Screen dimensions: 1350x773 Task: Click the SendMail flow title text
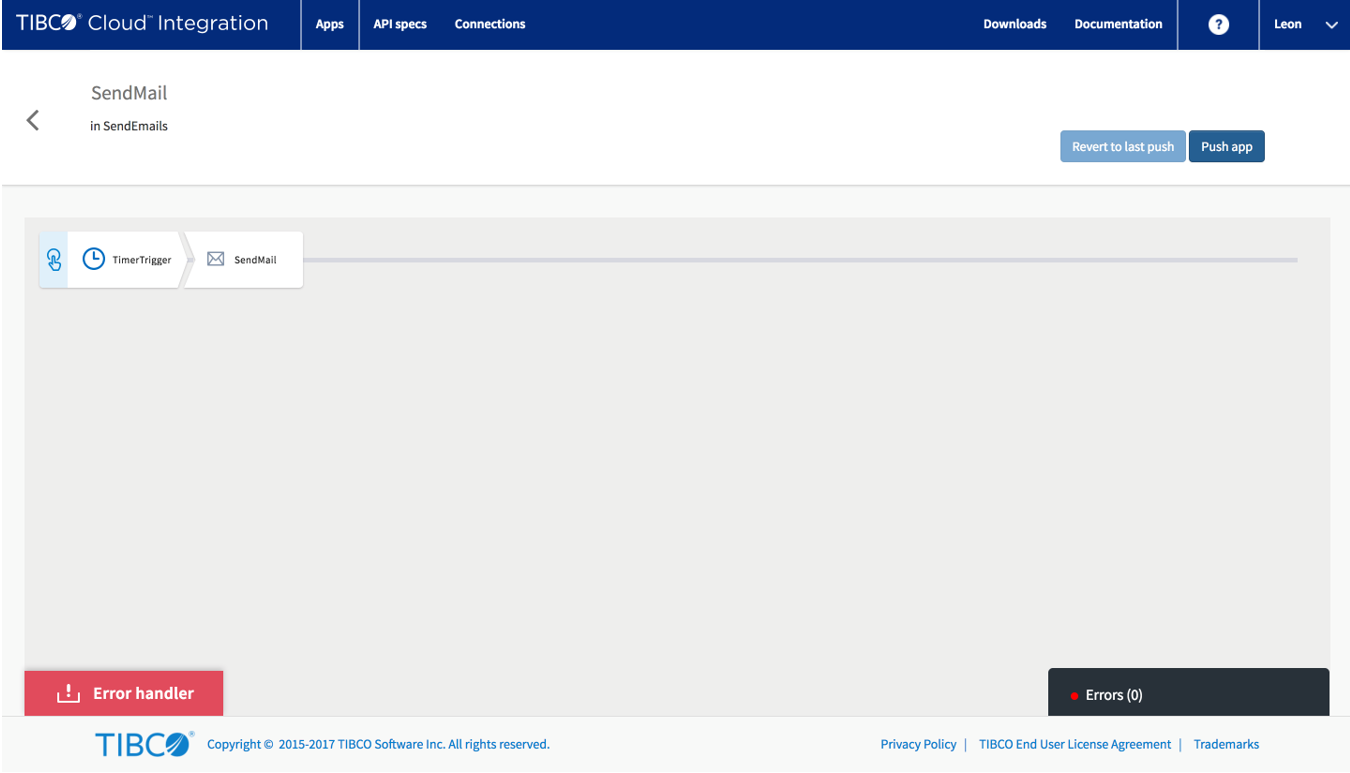pyautogui.click(x=129, y=93)
